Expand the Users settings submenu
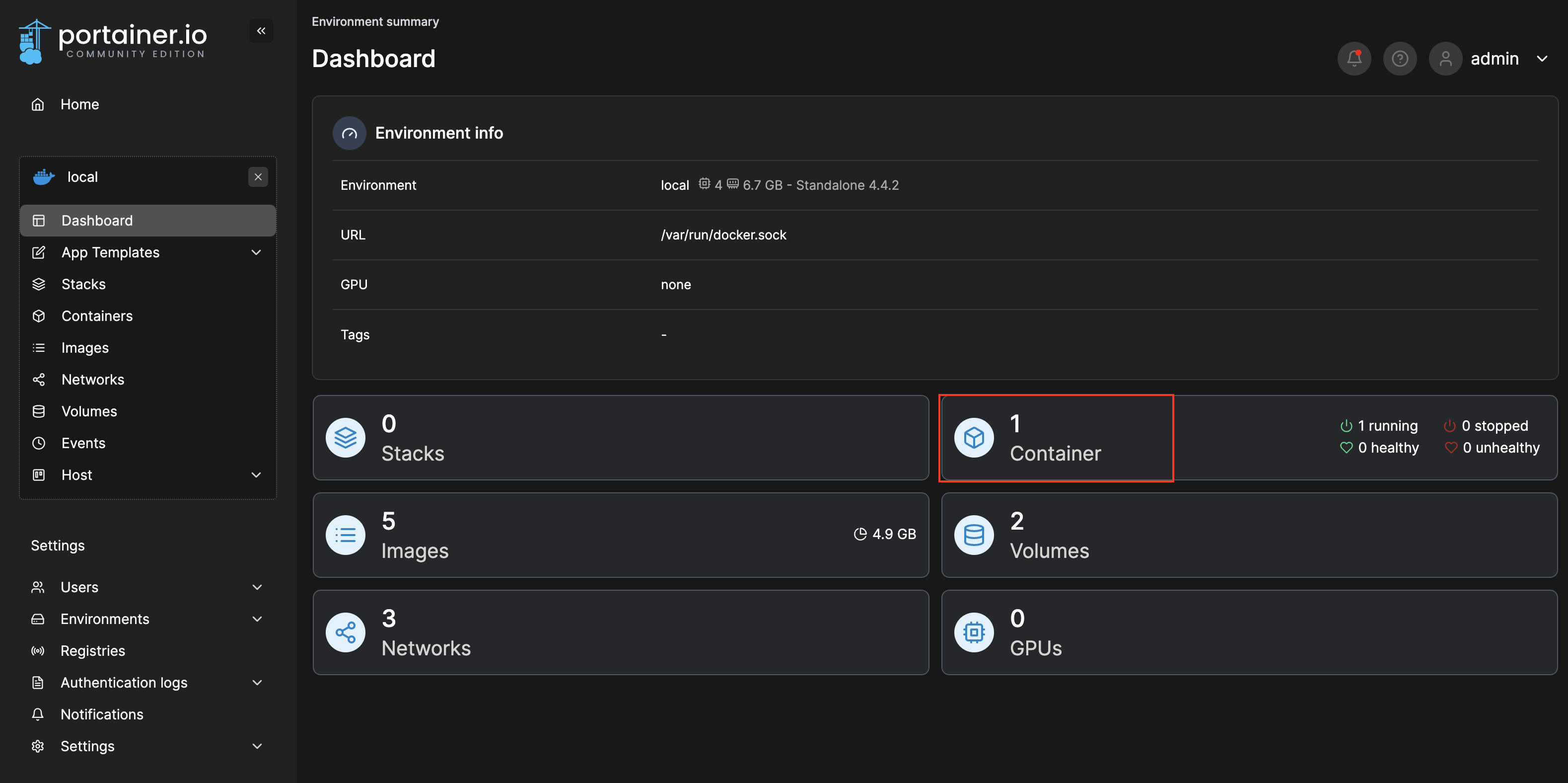1568x783 pixels. [257, 587]
